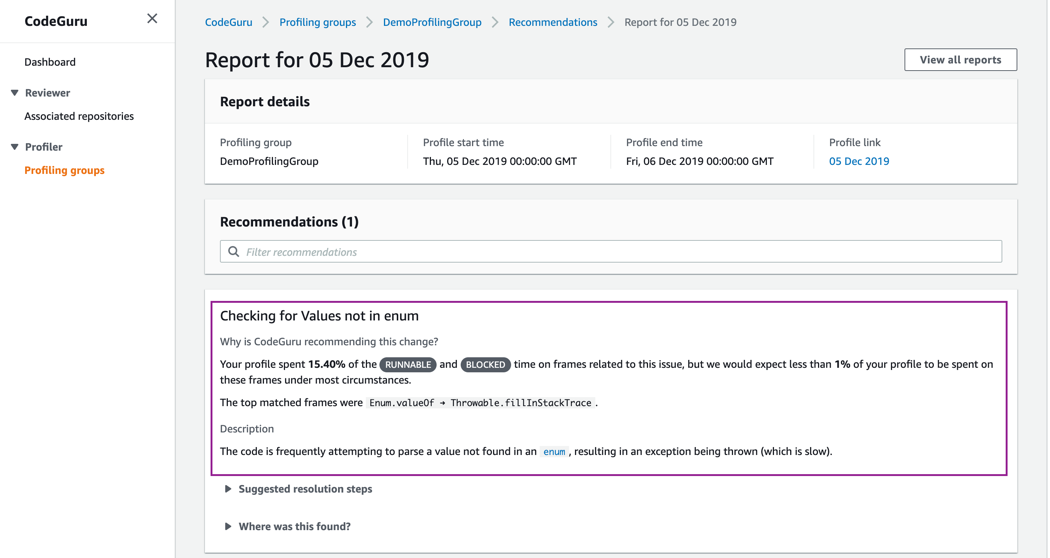This screenshot has height=558, width=1050.
Task: Click the search magnifier icon
Action: pos(234,252)
